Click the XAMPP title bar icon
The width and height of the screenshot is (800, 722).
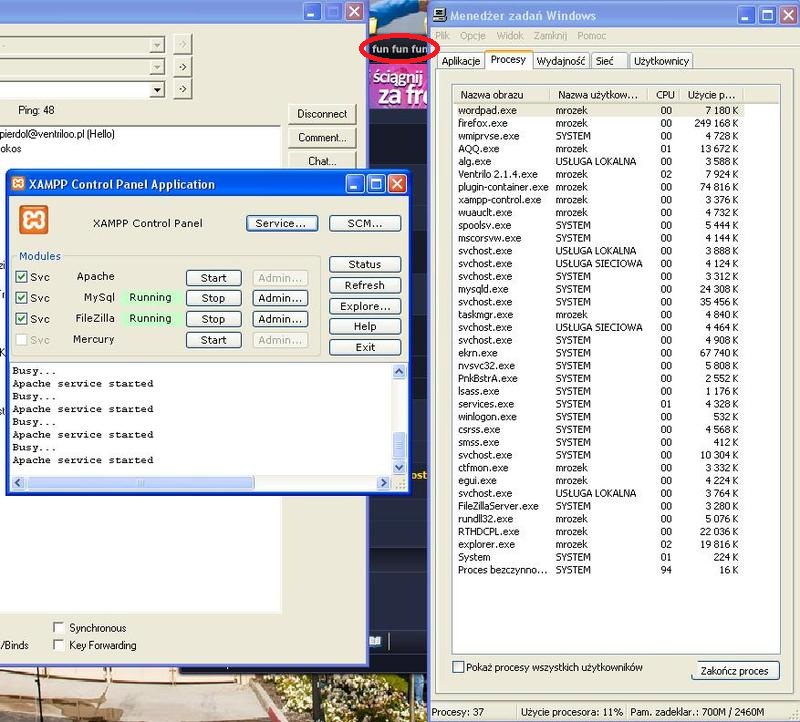click(18, 184)
